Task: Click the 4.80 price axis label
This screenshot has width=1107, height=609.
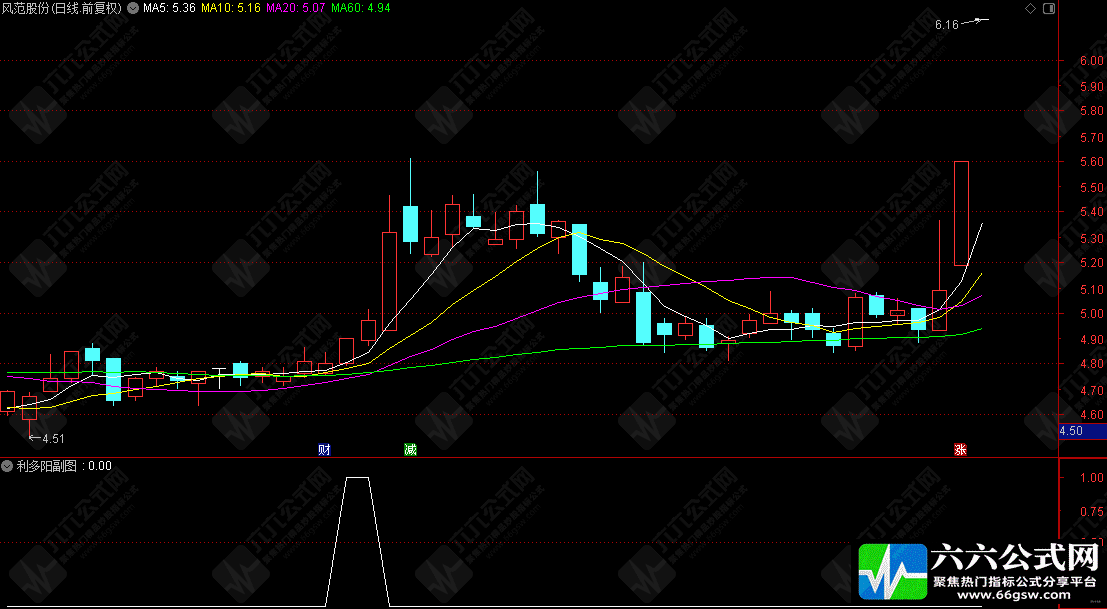Action: pos(1092,364)
